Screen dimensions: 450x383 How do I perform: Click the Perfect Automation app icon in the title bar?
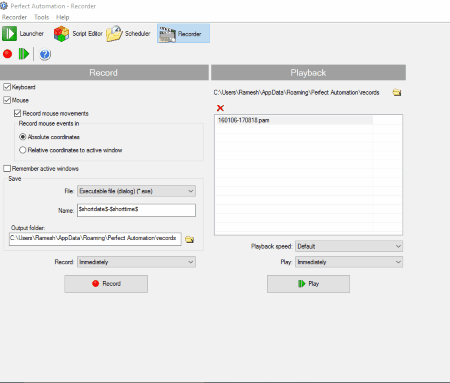[4, 5]
